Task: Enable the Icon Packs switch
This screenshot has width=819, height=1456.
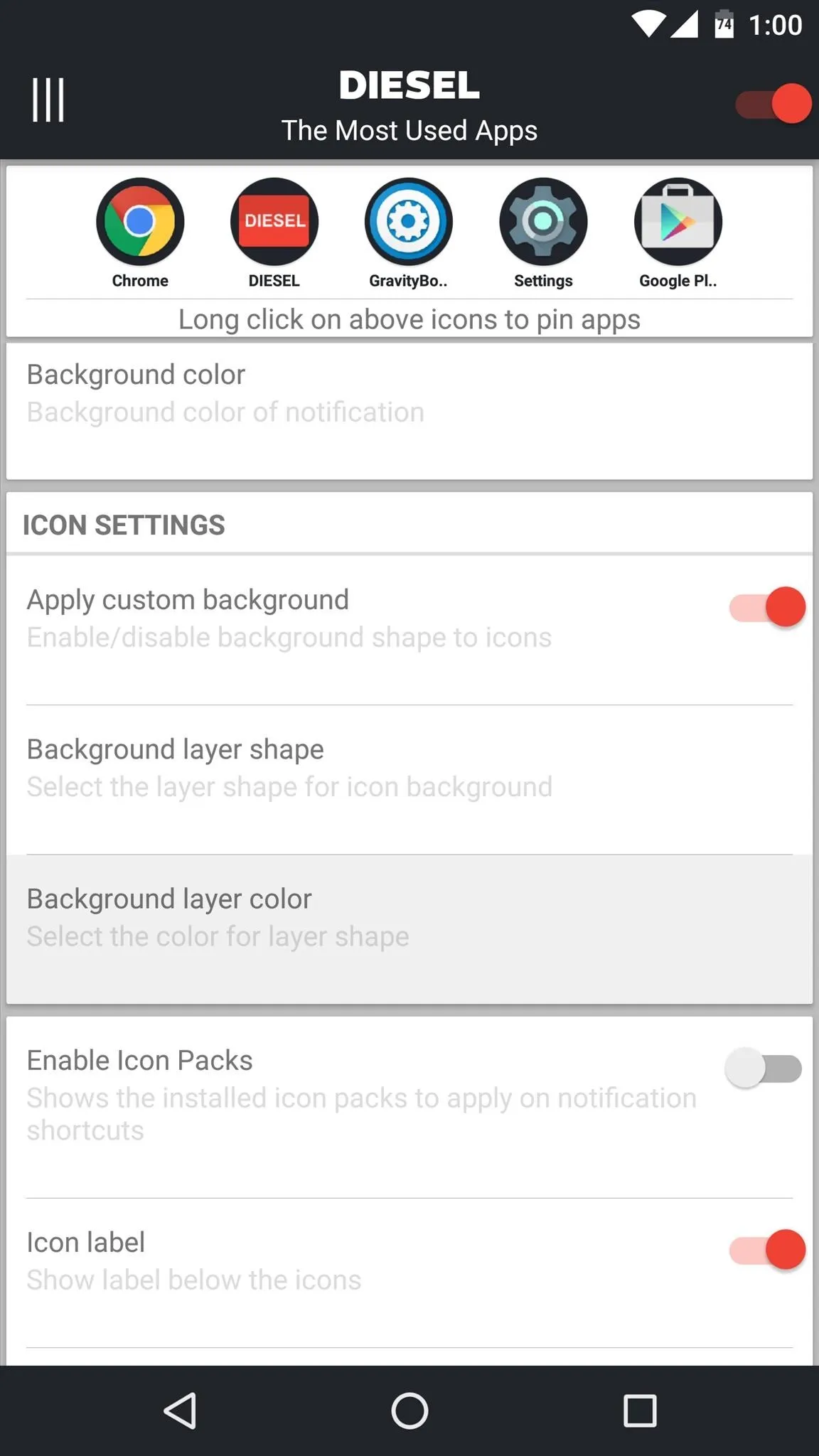Action: click(x=764, y=1068)
